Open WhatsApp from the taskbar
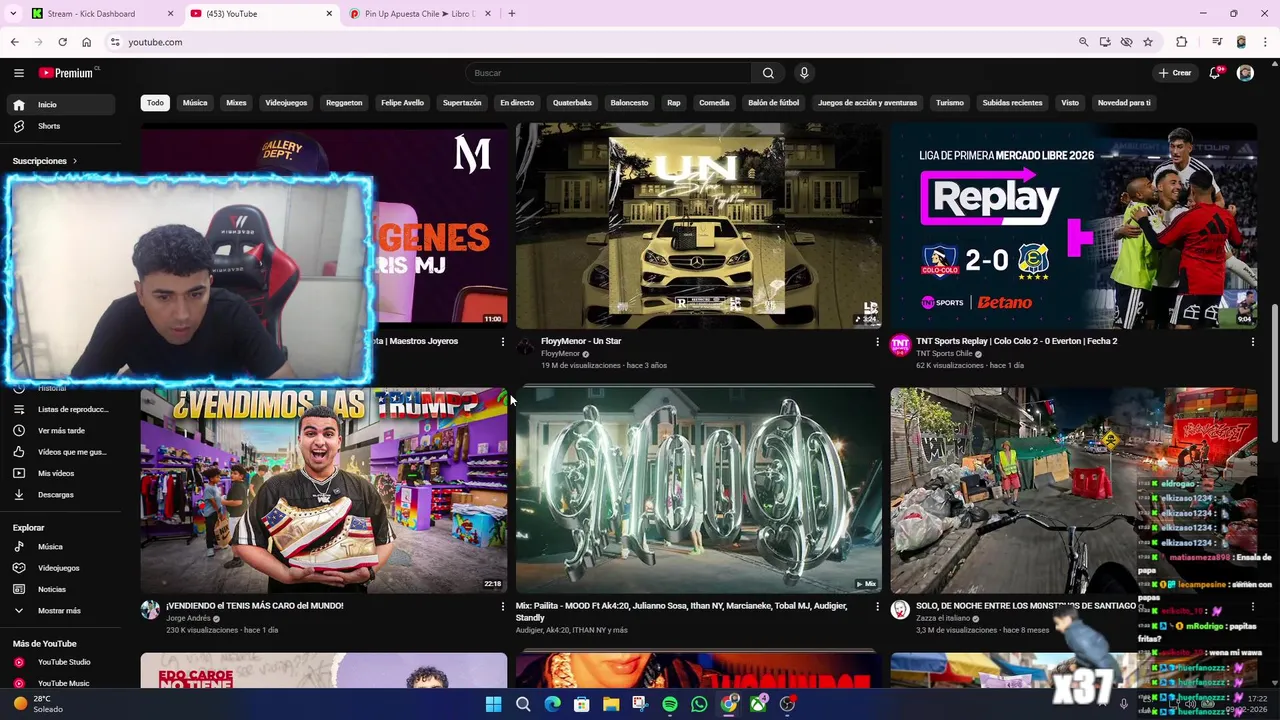The width and height of the screenshot is (1280, 720). [699, 704]
